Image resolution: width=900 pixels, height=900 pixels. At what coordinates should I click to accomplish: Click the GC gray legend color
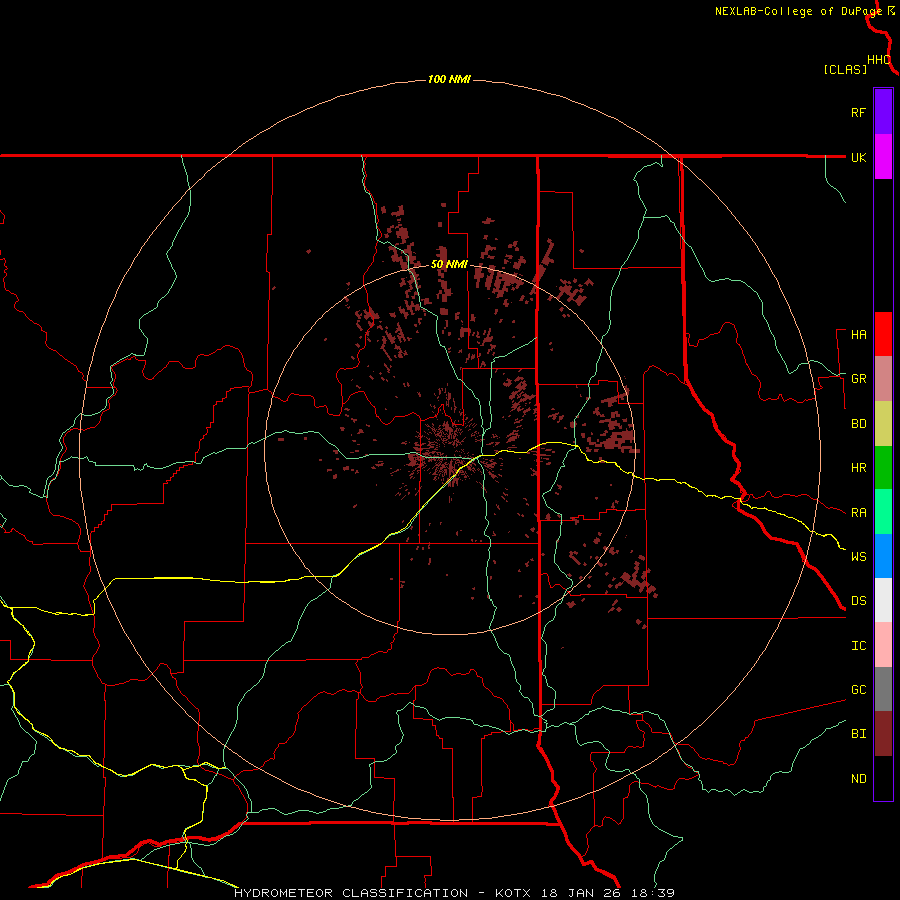(883, 689)
